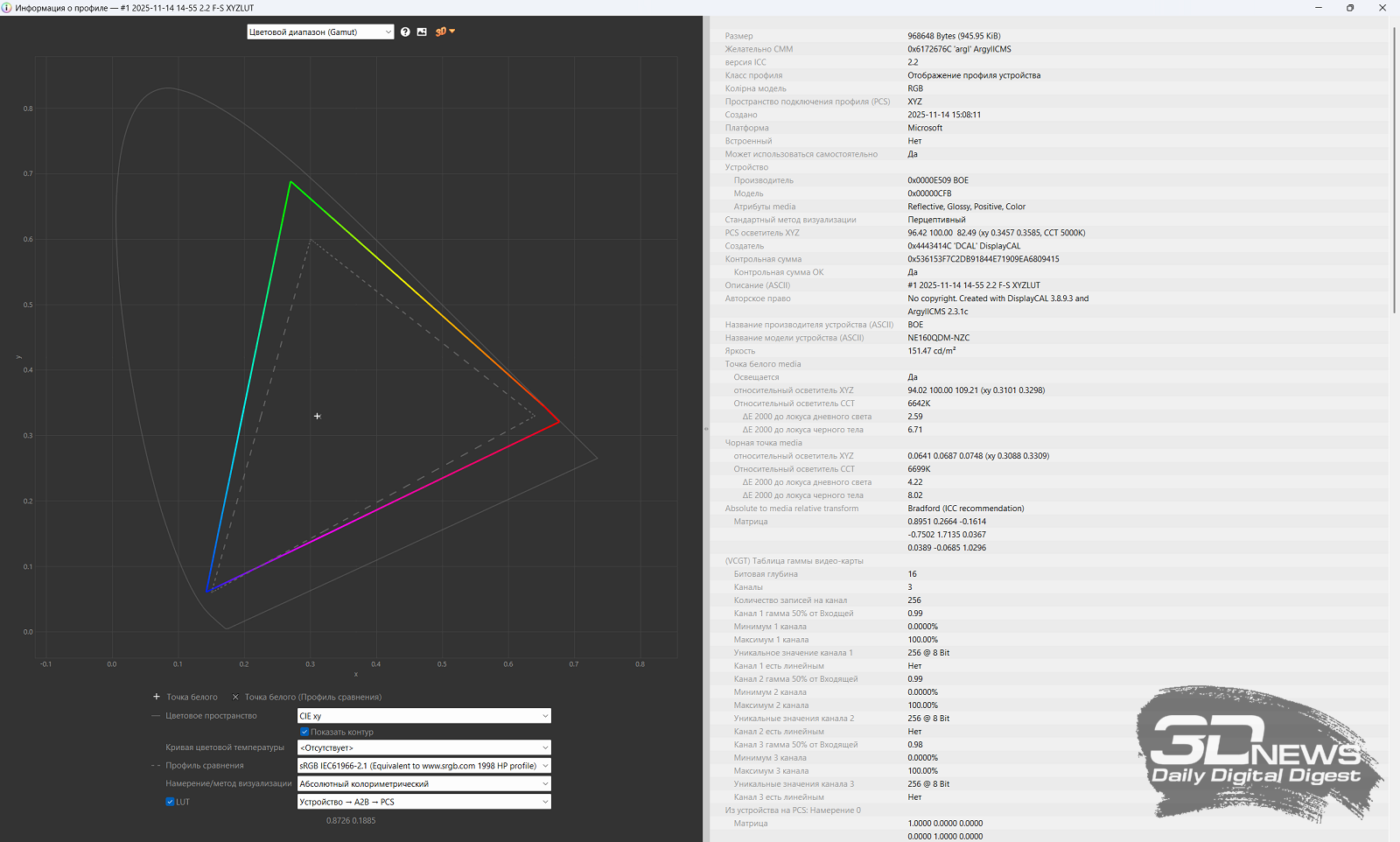The height and width of the screenshot is (842, 1400).
Task: Click the green primary vertex of gamut triangle
Action: [290, 182]
